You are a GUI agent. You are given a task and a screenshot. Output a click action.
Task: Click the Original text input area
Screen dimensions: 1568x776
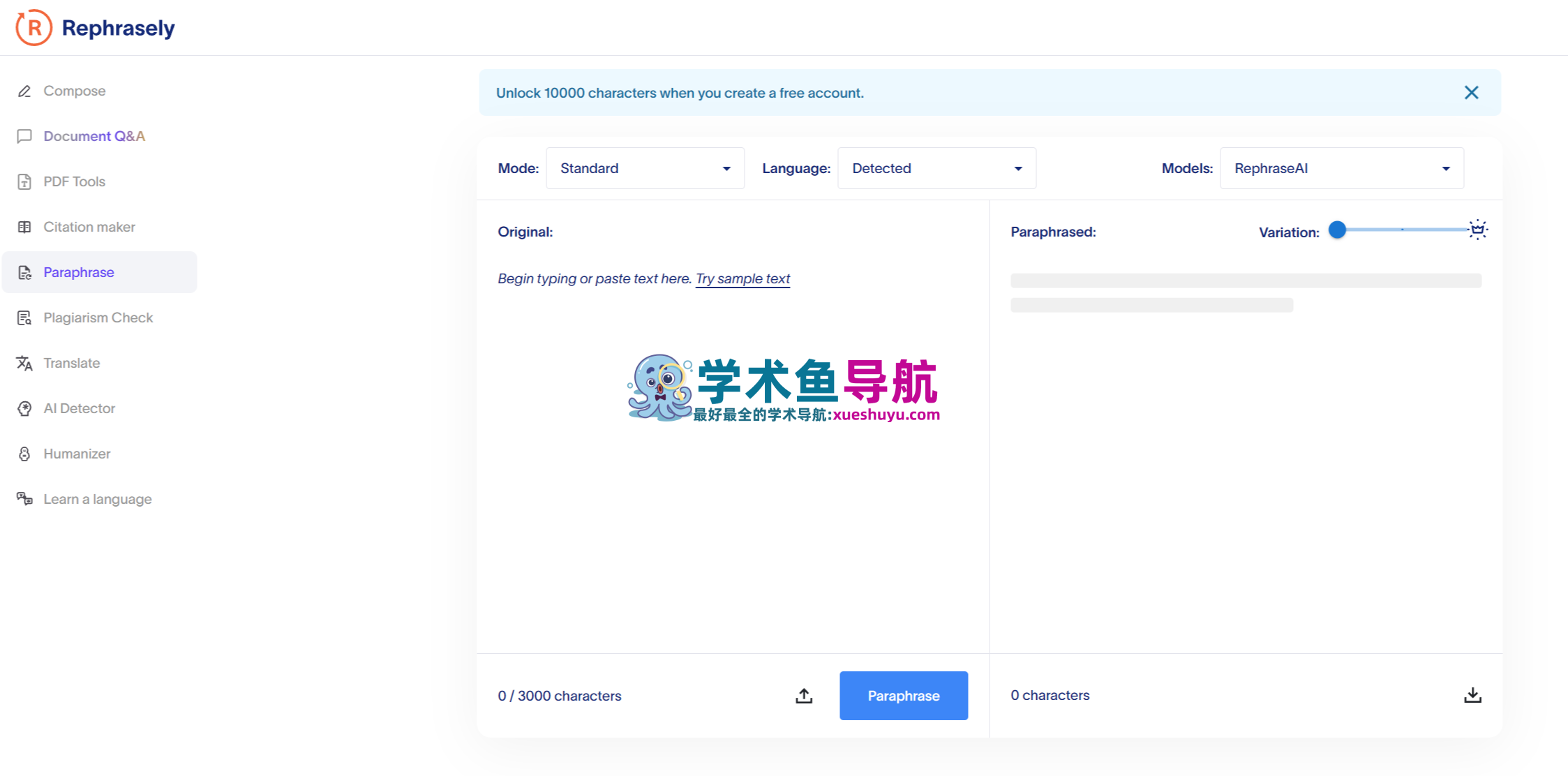[x=733, y=454]
